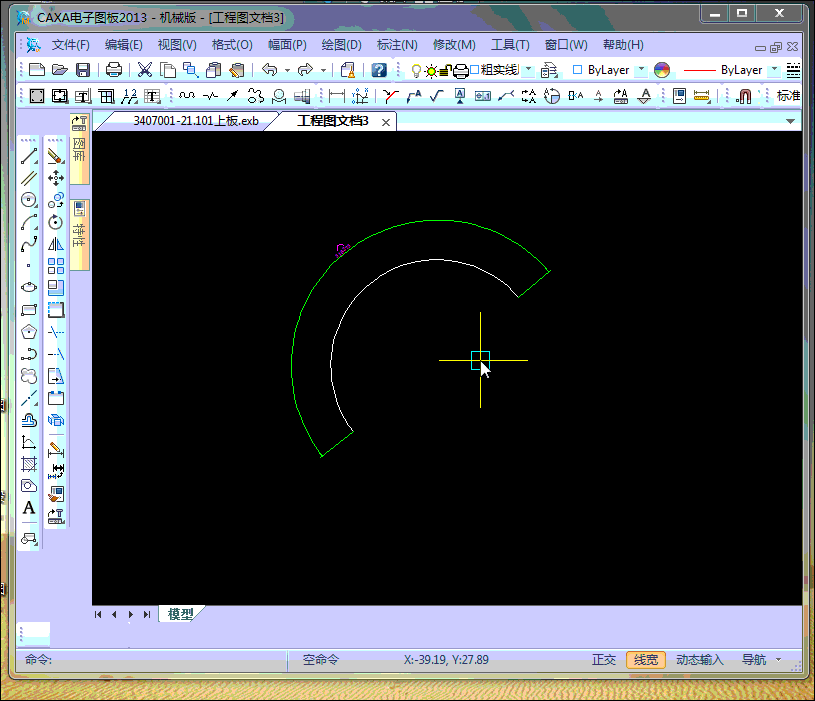Click the New document icon

click(x=37, y=70)
